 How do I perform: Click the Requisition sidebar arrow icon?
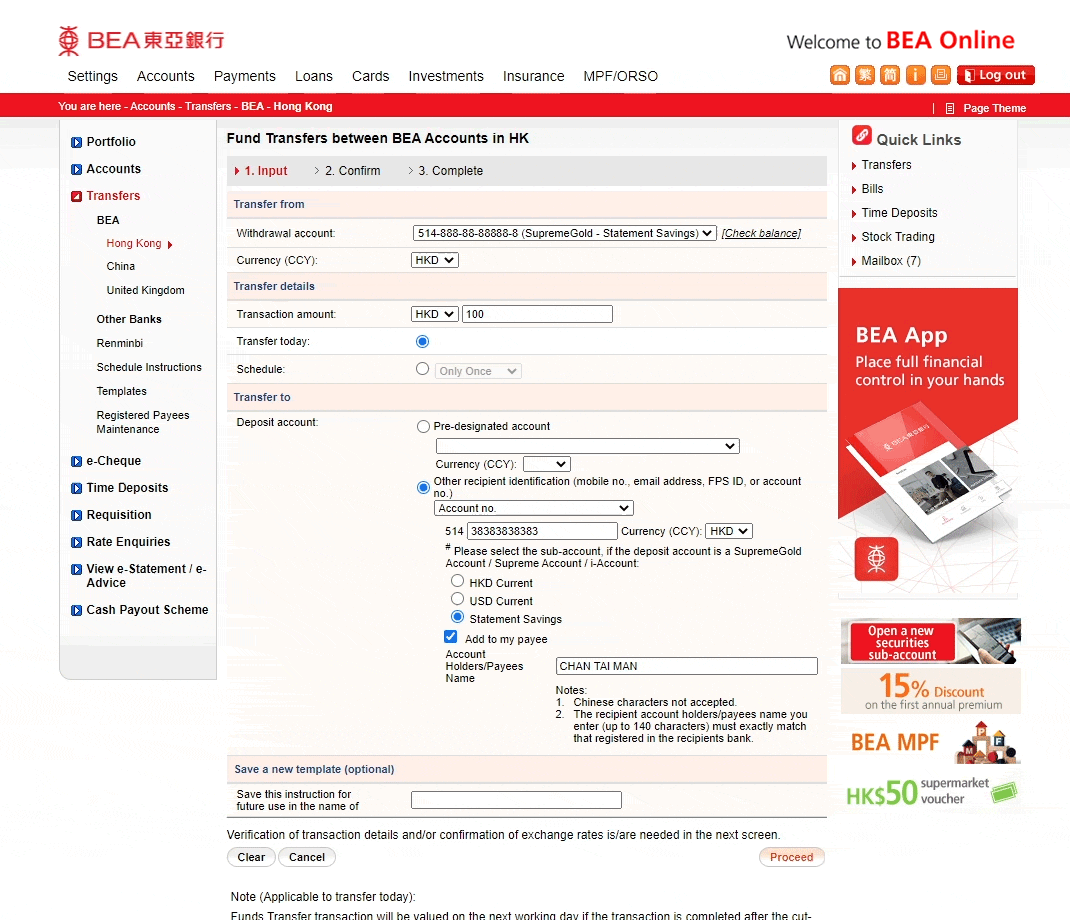click(76, 515)
